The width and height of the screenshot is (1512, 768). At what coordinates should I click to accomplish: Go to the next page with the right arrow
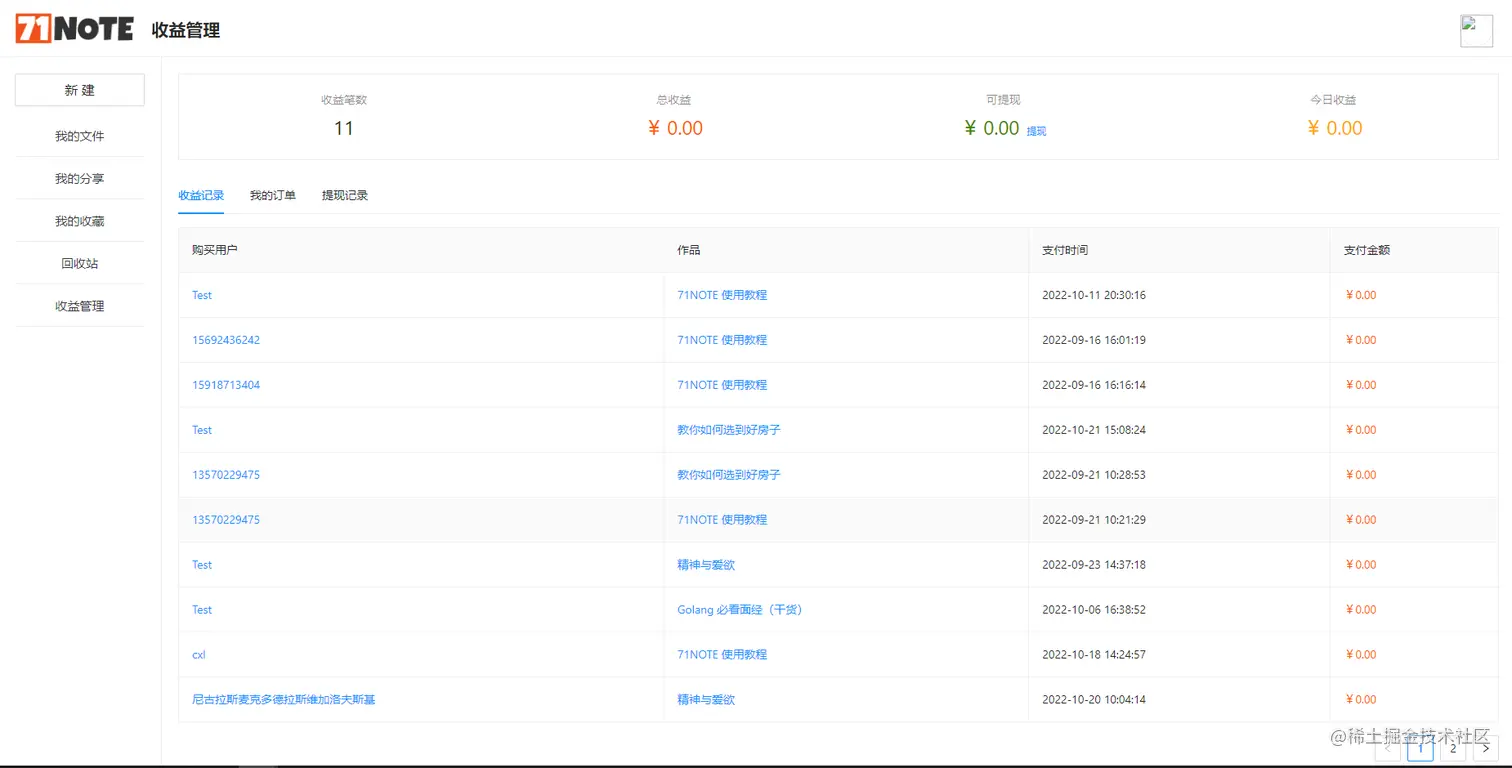pyautogui.click(x=1486, y=748)
